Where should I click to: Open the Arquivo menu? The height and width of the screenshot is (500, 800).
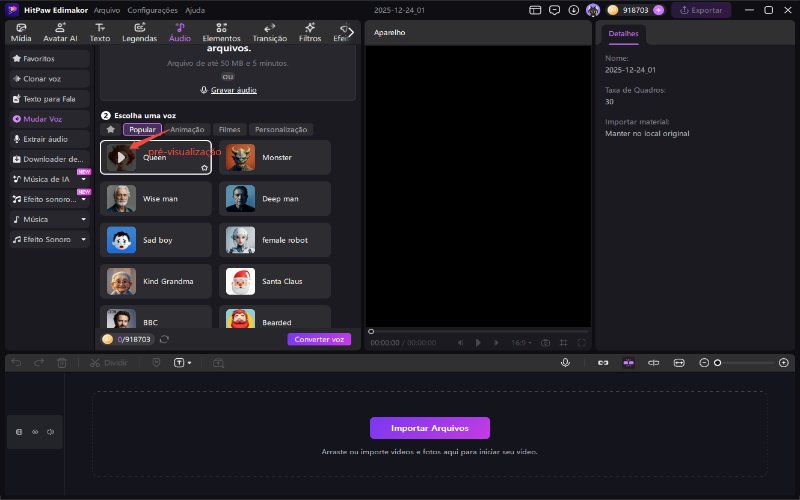pyautogui.click(x=107, y=10)
